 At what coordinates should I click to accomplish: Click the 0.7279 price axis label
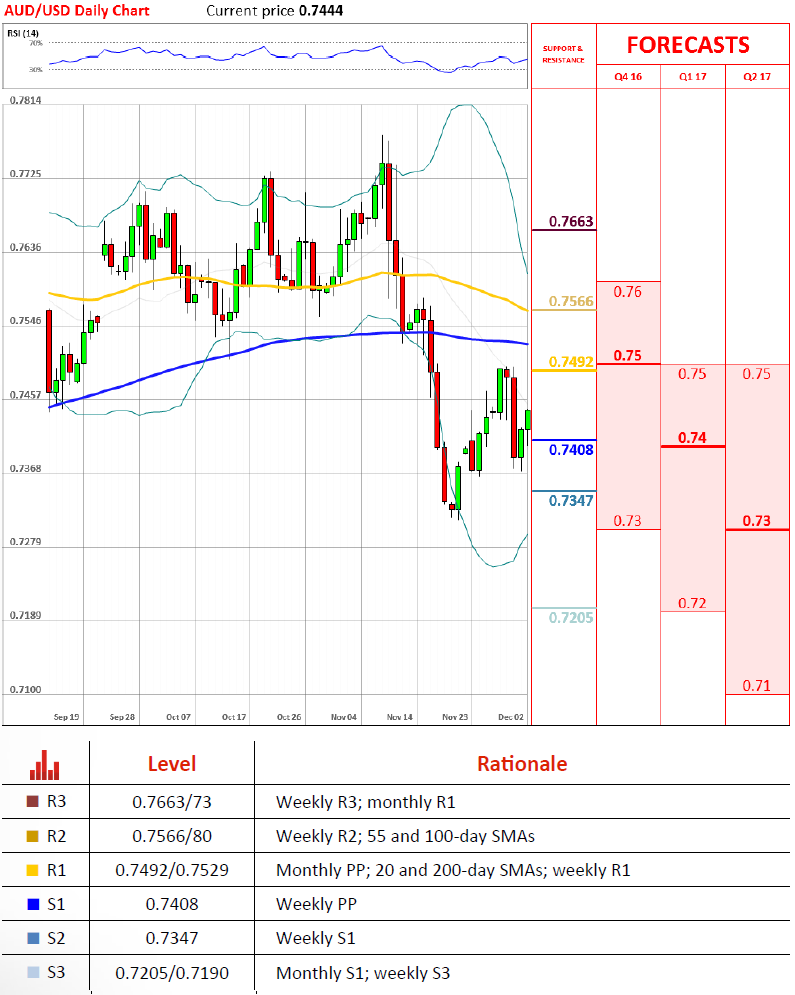pos(25,542)
